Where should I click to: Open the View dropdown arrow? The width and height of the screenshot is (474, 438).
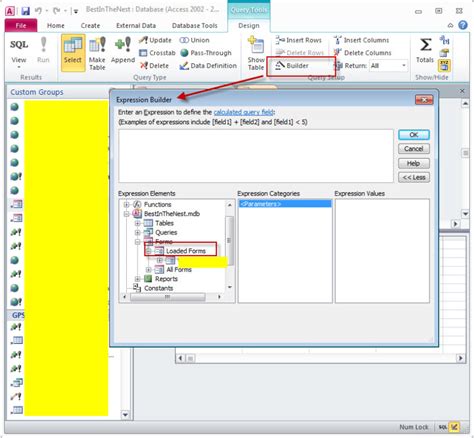click(x=19, y=67)
